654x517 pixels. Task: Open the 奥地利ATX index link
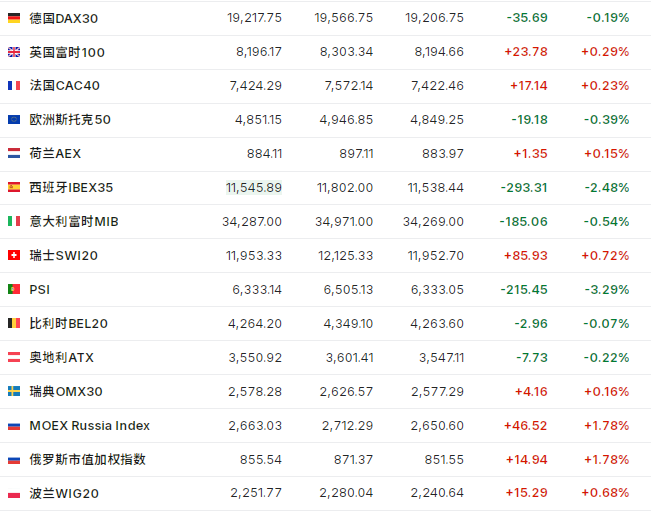tap(61, 358)
